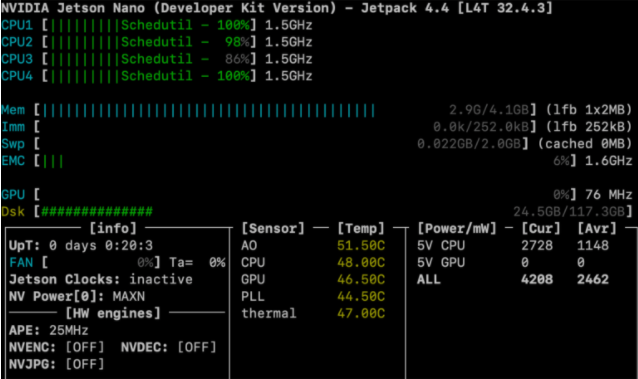Viewport: 638px width, 379px height.
Task: Click the [Avr] column header
Action: pyautogui.click(x=596, y=228)
